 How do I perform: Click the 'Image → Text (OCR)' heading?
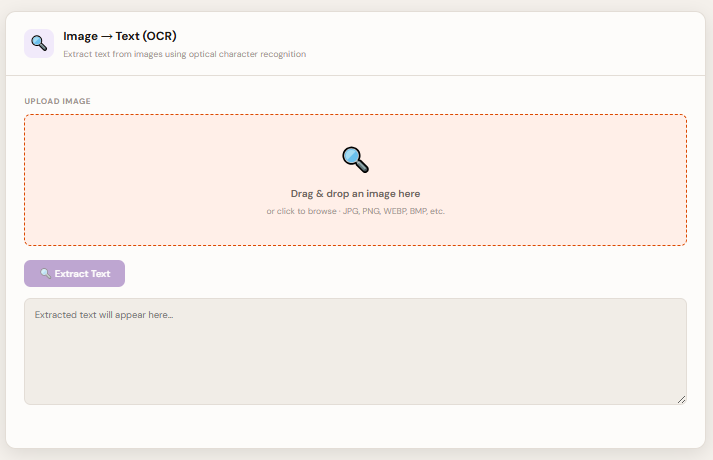click(120, 36)
